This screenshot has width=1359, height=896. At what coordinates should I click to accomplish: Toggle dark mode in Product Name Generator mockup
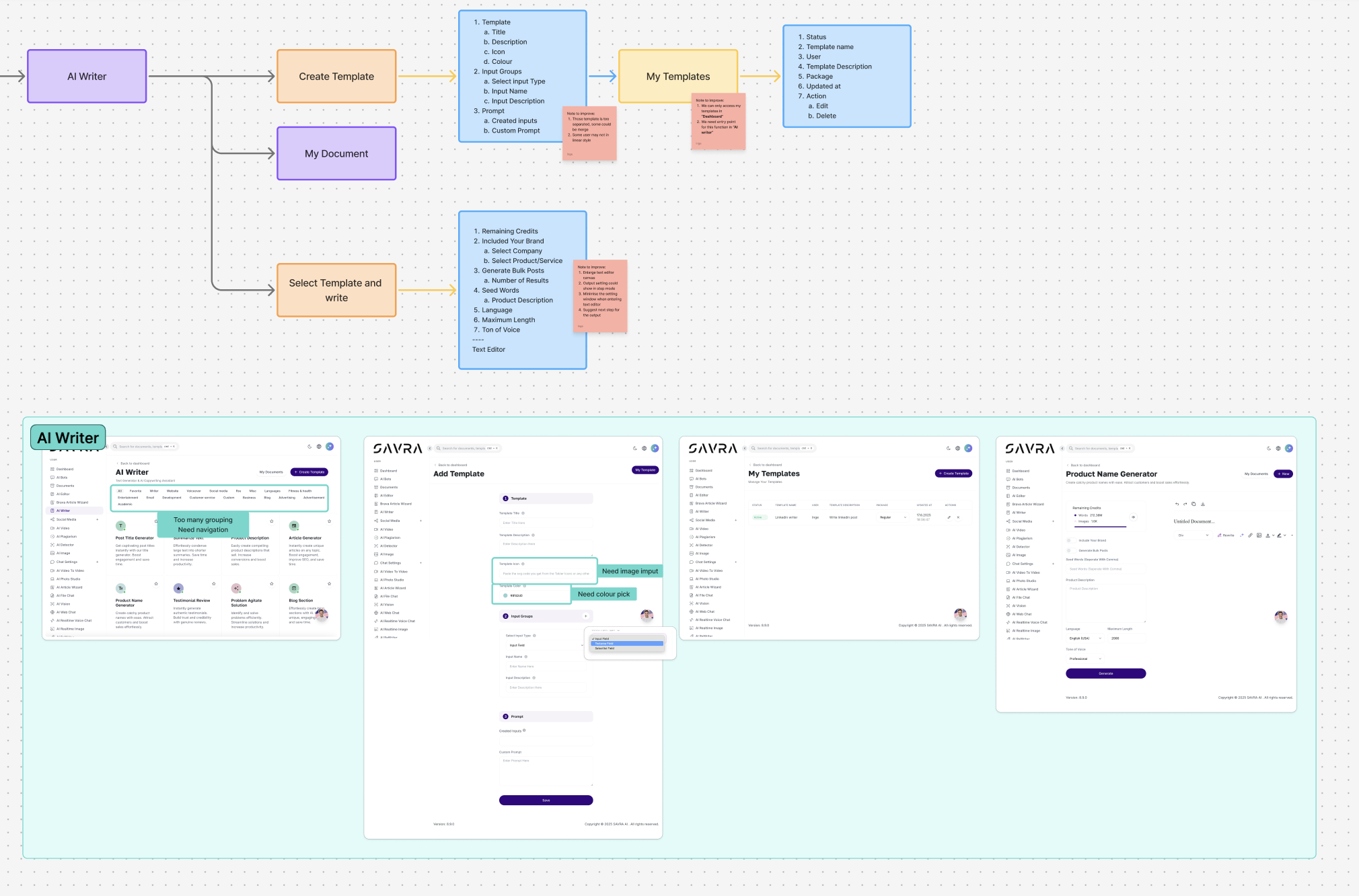[1269, 448]
